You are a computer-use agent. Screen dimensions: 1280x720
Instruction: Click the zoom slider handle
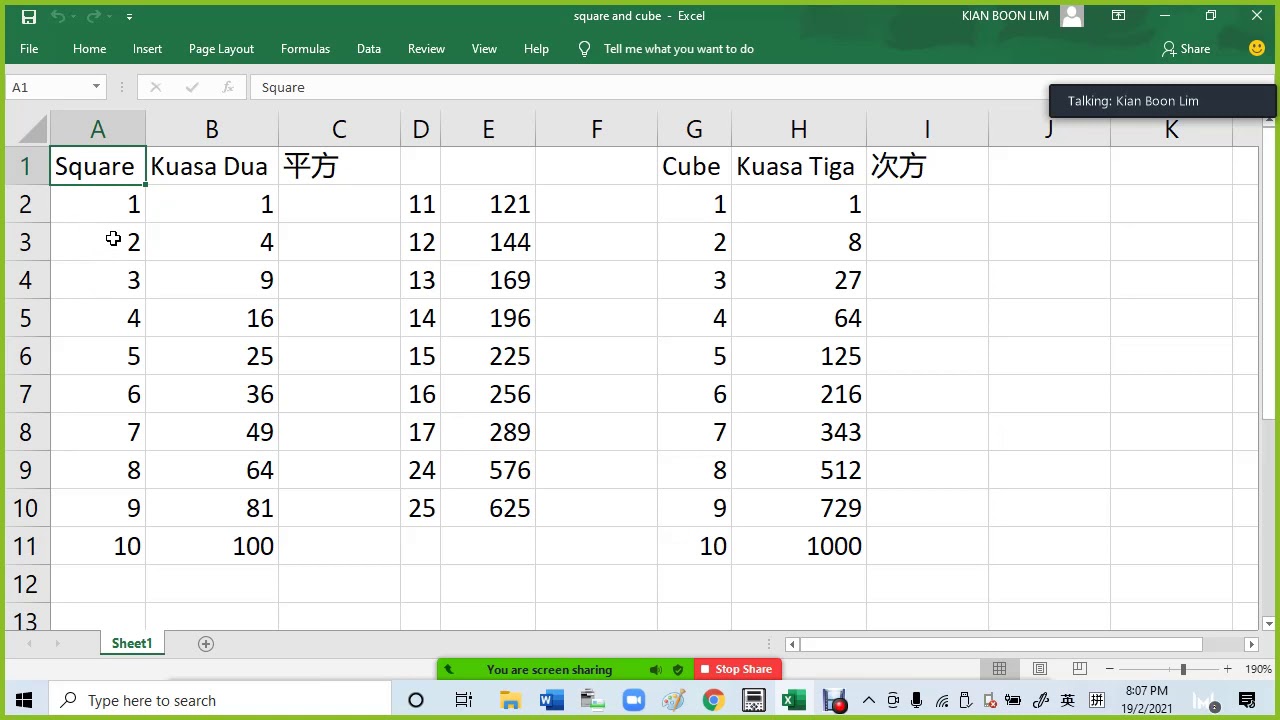coord(1183,669)
